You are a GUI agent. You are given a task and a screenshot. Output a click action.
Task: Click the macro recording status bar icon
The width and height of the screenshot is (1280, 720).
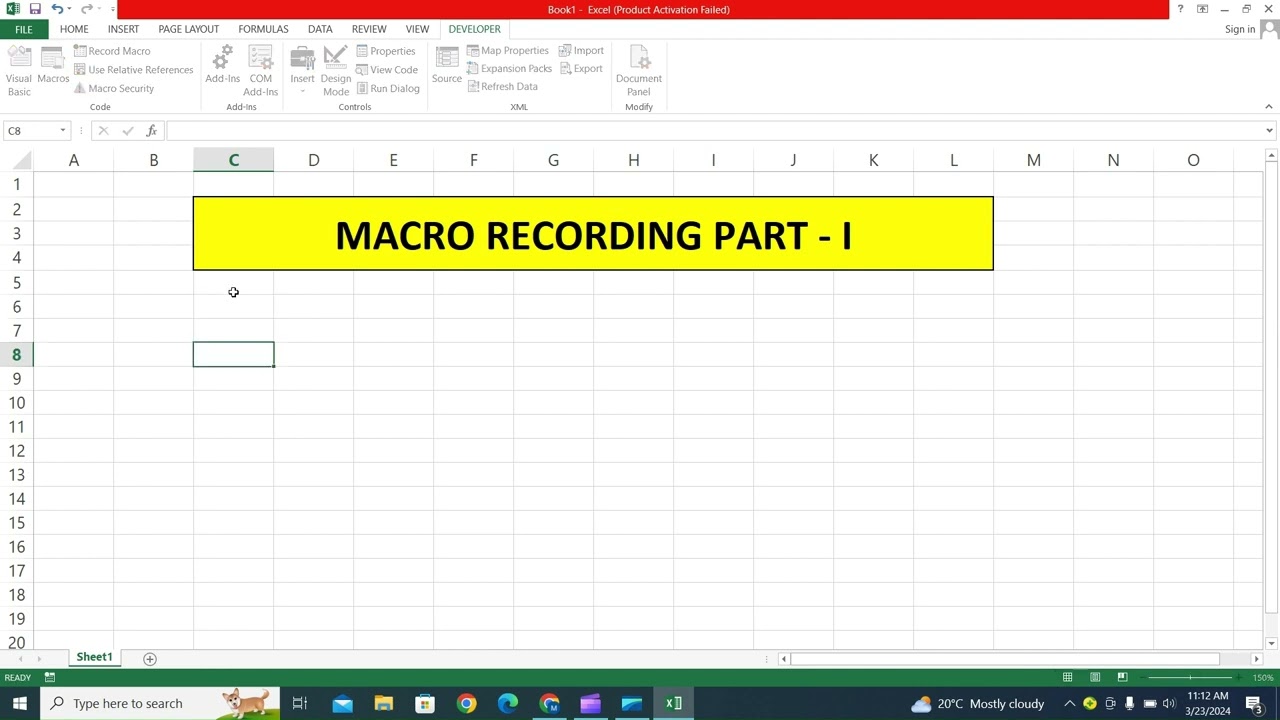pos(49,678)
